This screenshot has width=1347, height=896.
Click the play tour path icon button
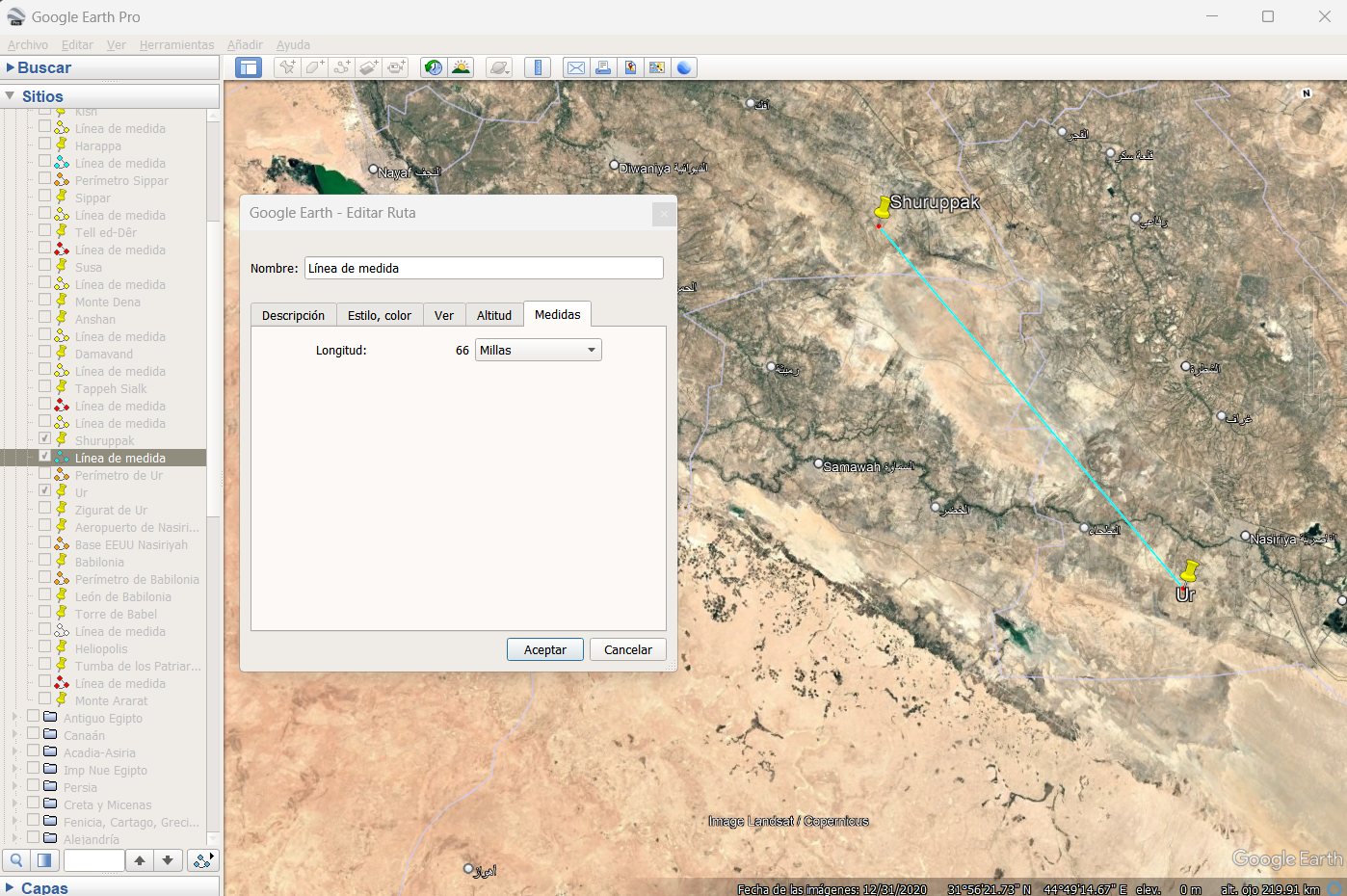[202, 860]
